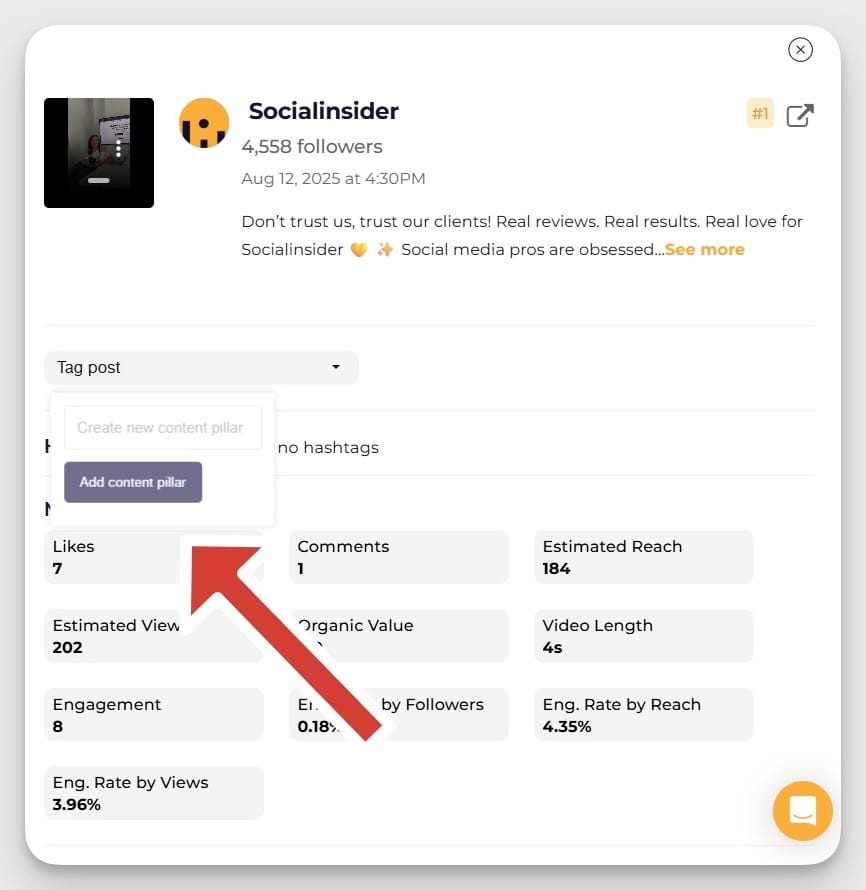Select the Engagement metric card

tap(154, 715)
